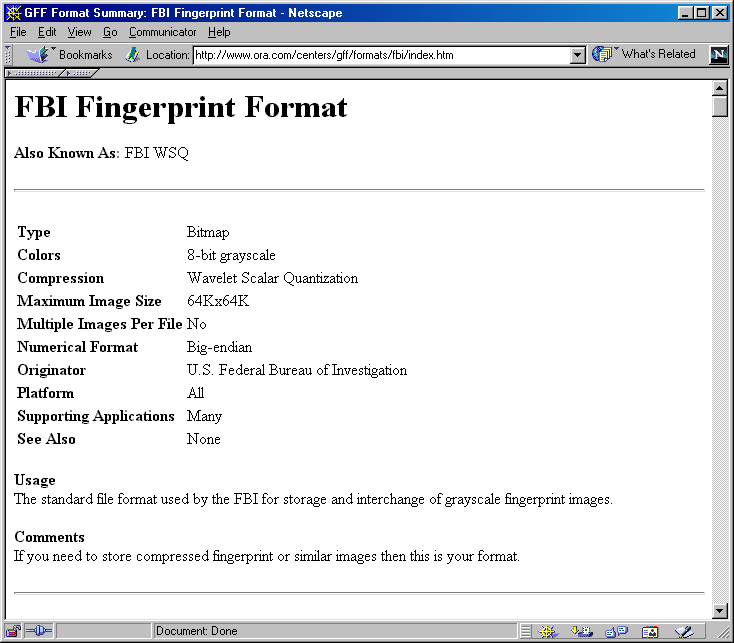Click the 'Bitmap' type value
This screenshot has width=734, height=643.
(208, 232)
